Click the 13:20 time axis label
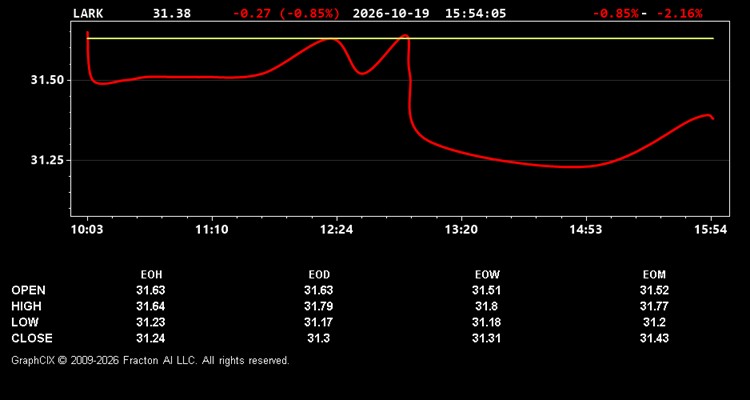Screen dimensions: 750x400 tap(461, 230)
